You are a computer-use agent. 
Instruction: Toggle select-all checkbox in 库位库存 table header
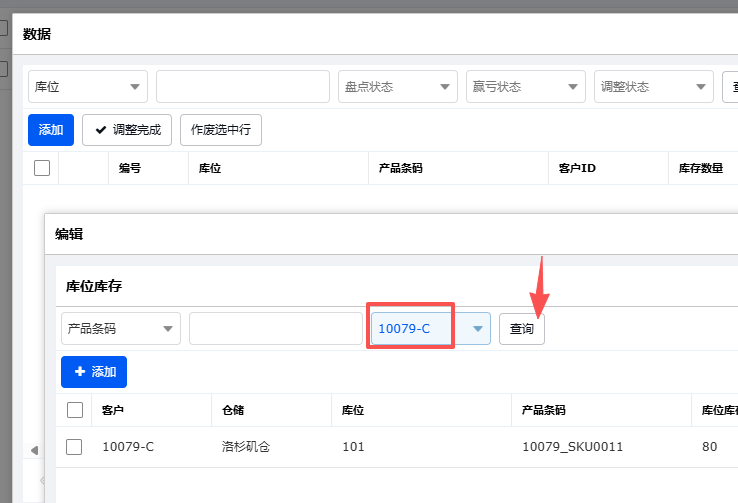[75, 410]
